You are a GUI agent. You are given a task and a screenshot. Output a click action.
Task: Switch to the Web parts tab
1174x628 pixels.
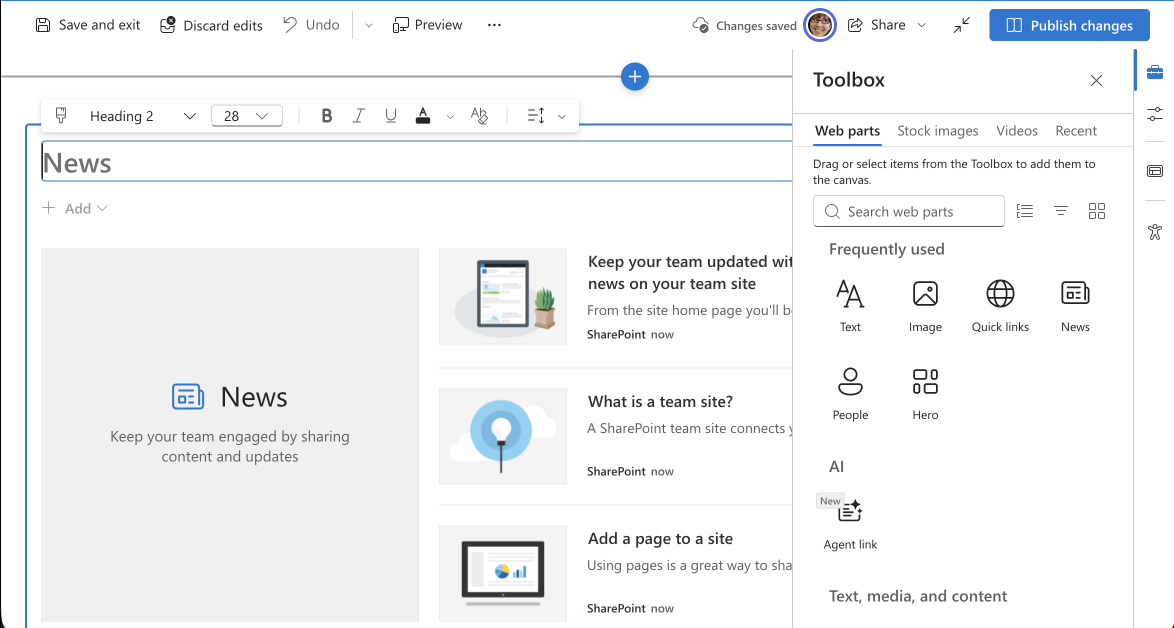tap(848, 130)
